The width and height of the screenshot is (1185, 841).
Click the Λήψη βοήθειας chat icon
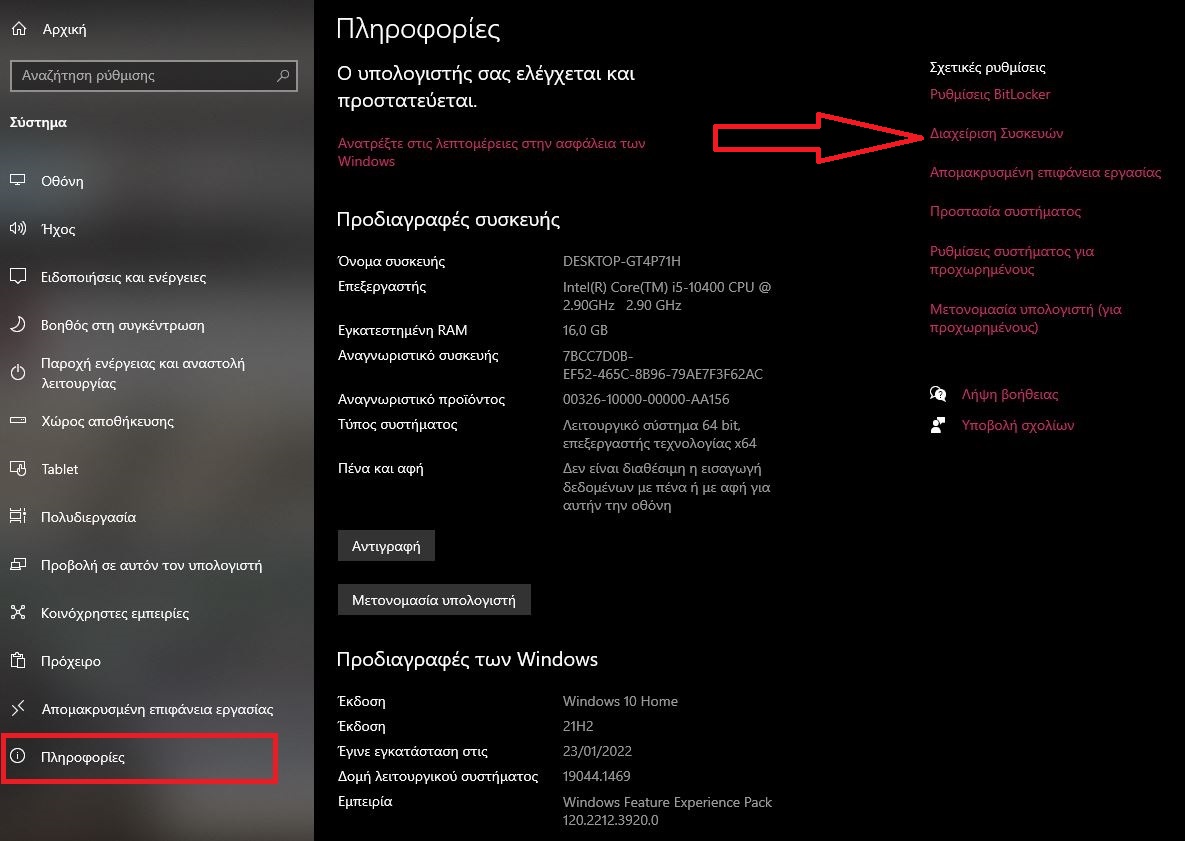(x=938, y=394)
